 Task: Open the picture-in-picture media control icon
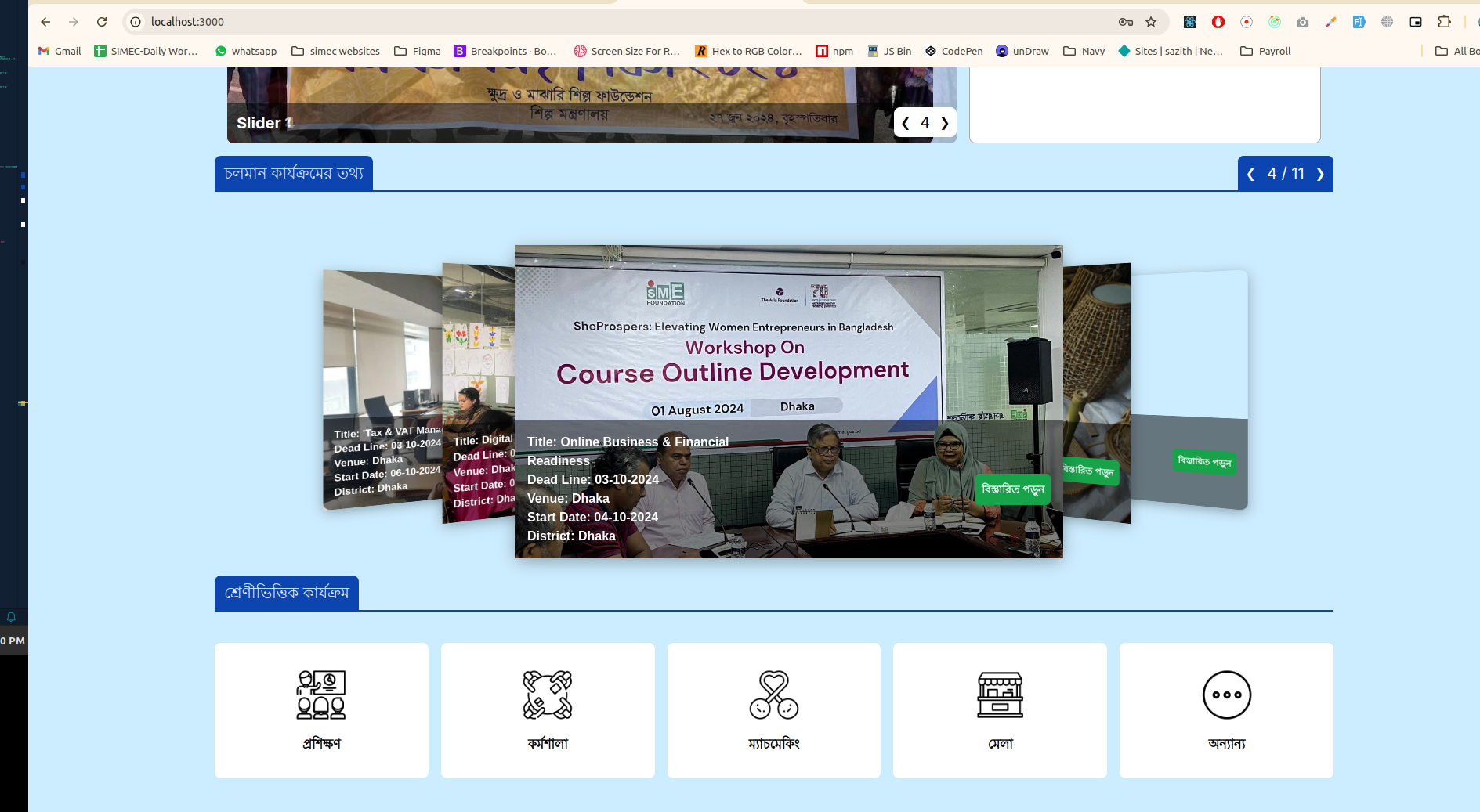(1416, 22)
